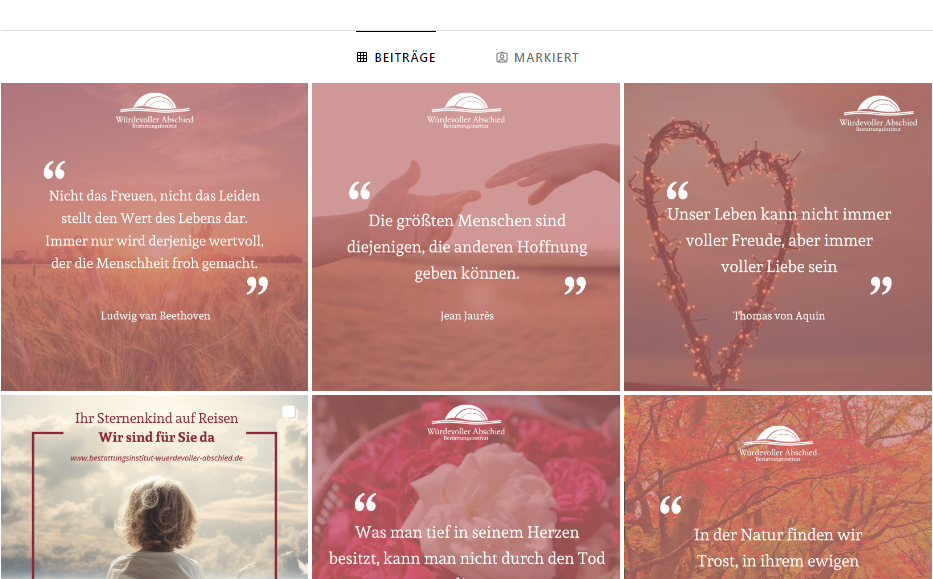Click the logo on rose post
This screenshot has width=933, height=579.
tap(466, 422)
